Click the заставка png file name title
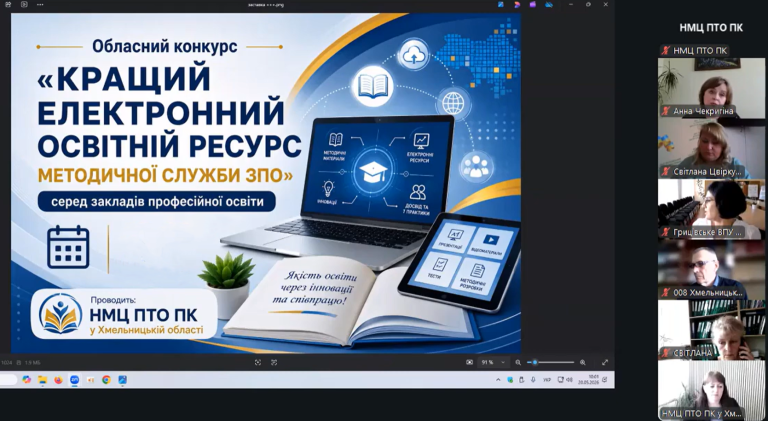The image size is (768, 421). click(266, 4)
